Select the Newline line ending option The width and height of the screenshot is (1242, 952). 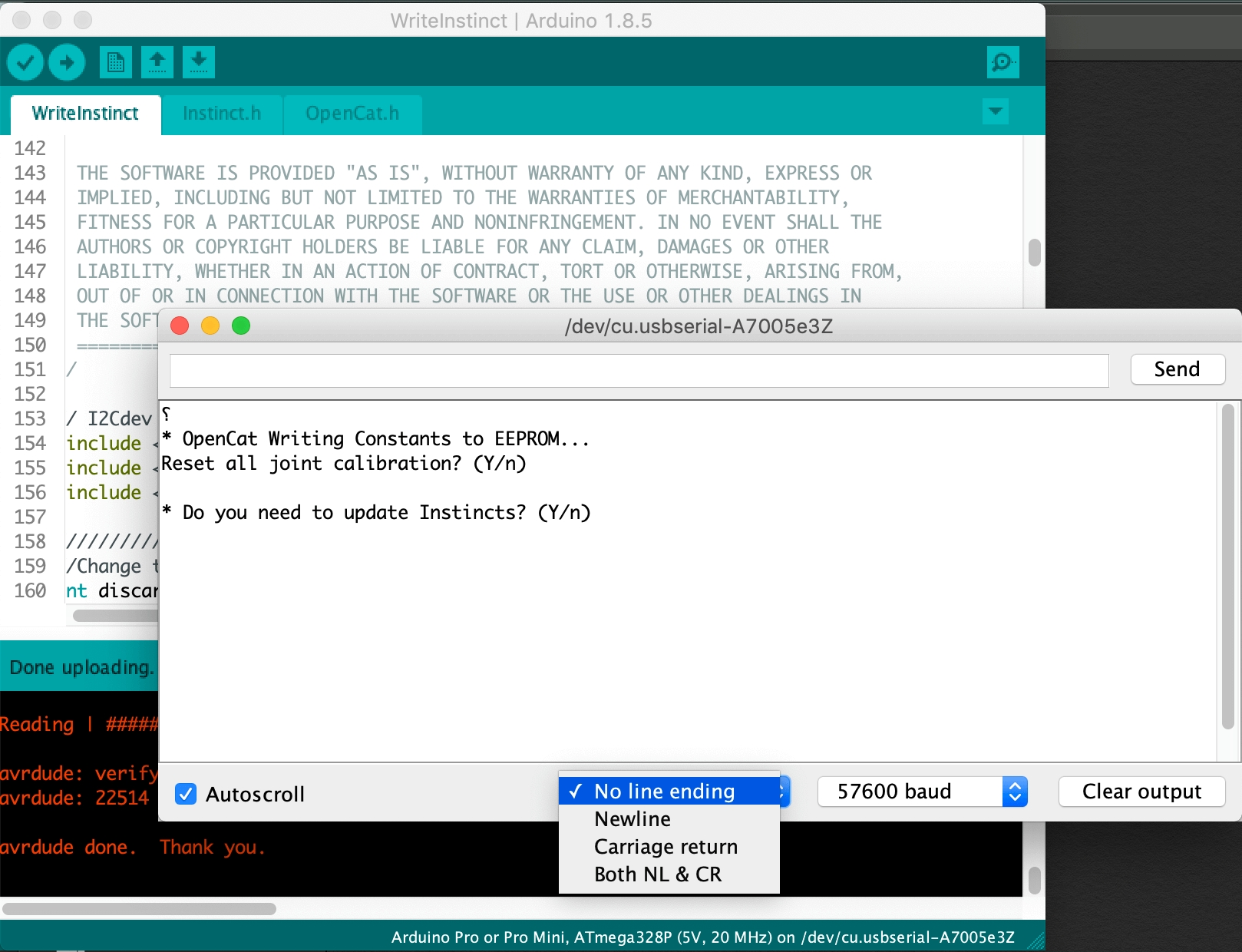click(633, 819)
